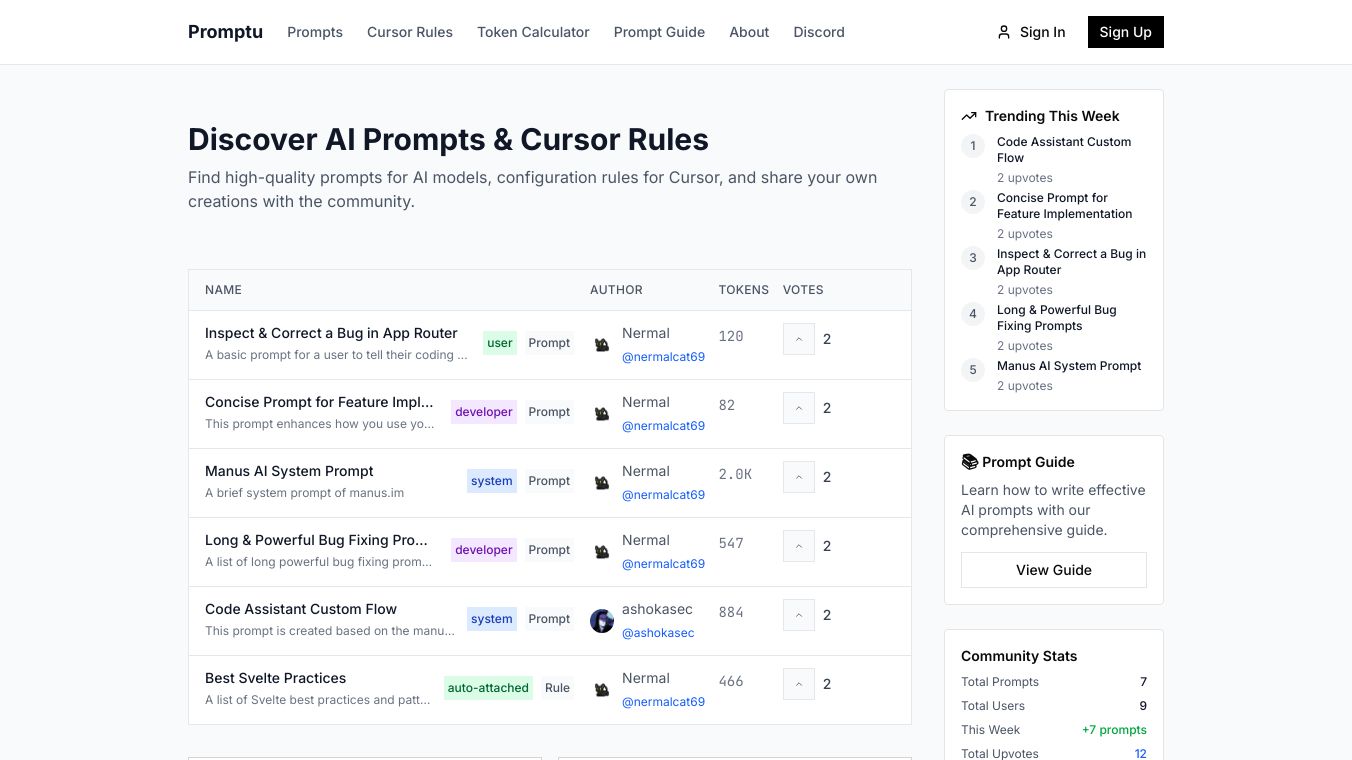
Task: Upvote Inspect & Correct a Bug prompt
Action: click(x=798, y=339)
